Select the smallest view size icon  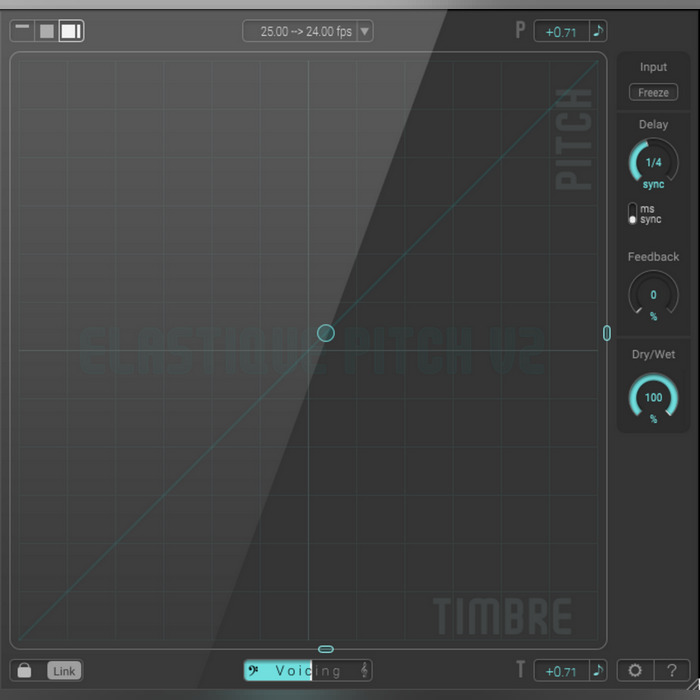[22, 29]
